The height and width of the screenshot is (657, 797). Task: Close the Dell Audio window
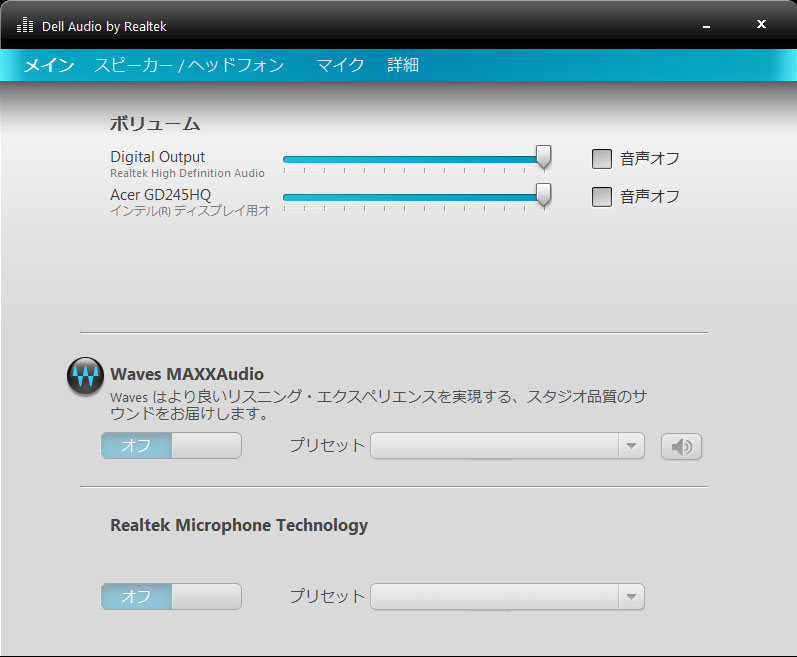click(x=761, y=24)
